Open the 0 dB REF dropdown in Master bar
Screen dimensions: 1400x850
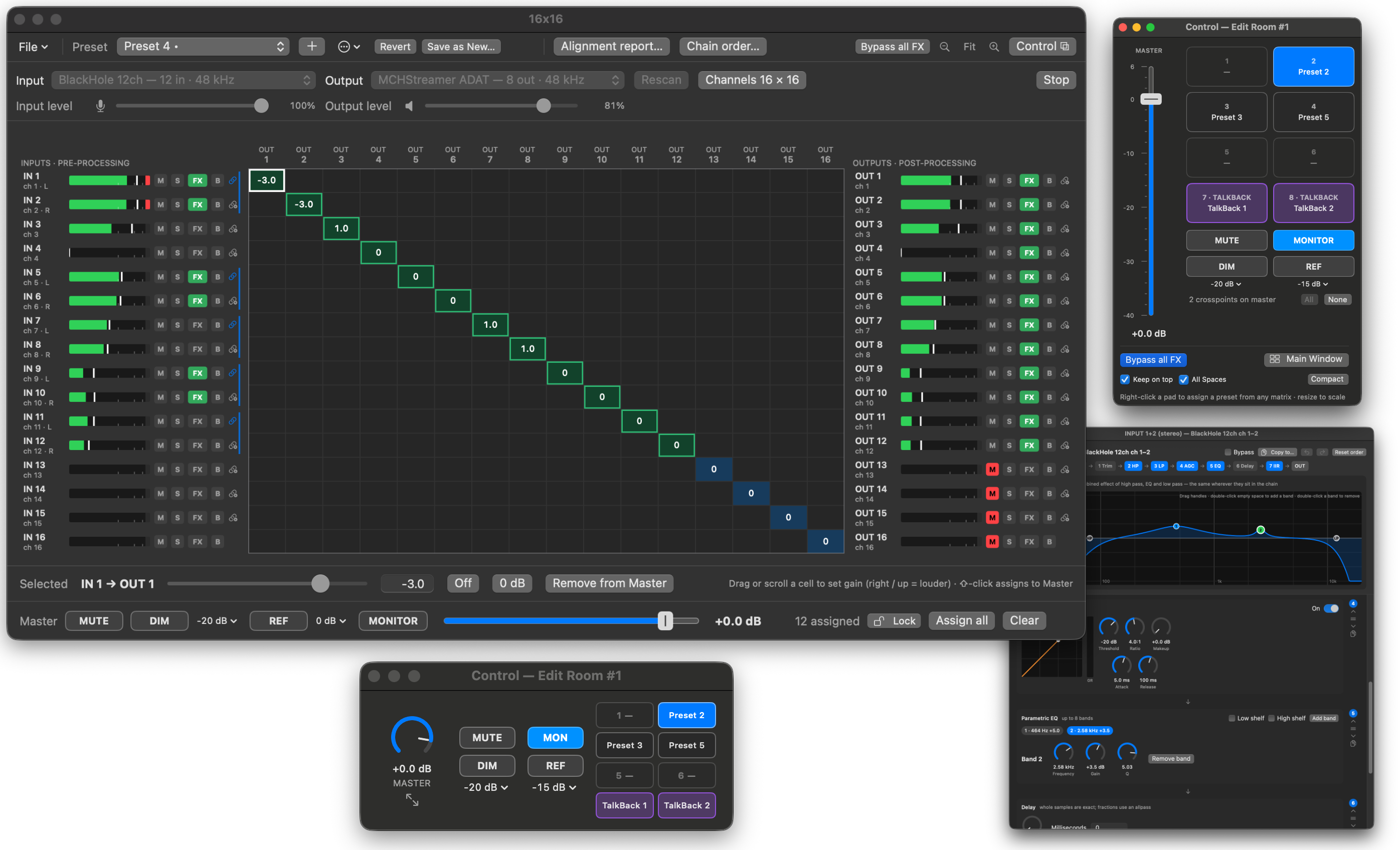coord(330,620)
